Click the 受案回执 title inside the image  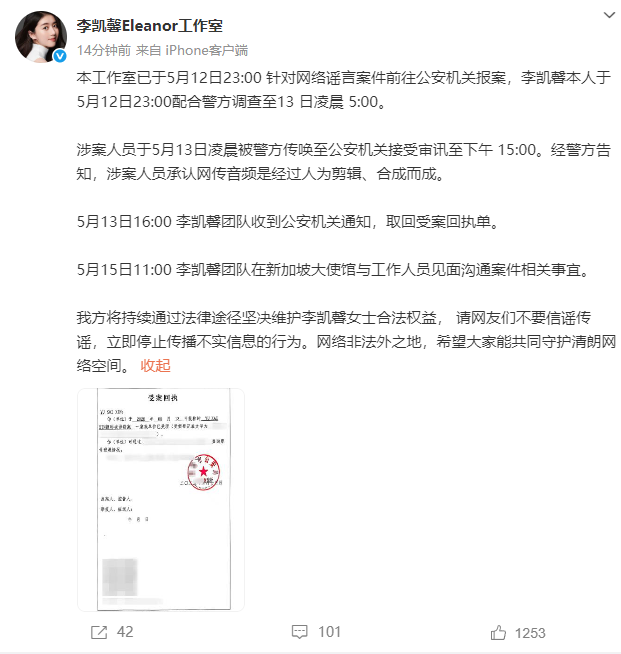click(x=163, y=397)
